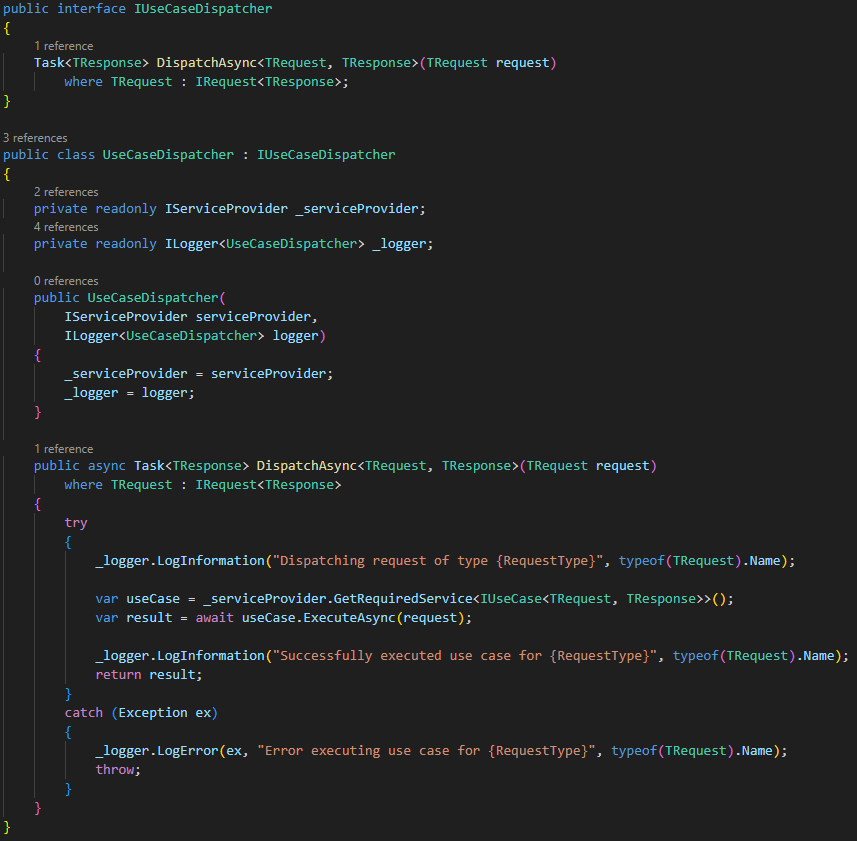The image size is (857, 841).
Task: Click 'IUseCaseDispatcher' after the colon in class declaration
Action: pyautogui.click(x=326, y=155)
